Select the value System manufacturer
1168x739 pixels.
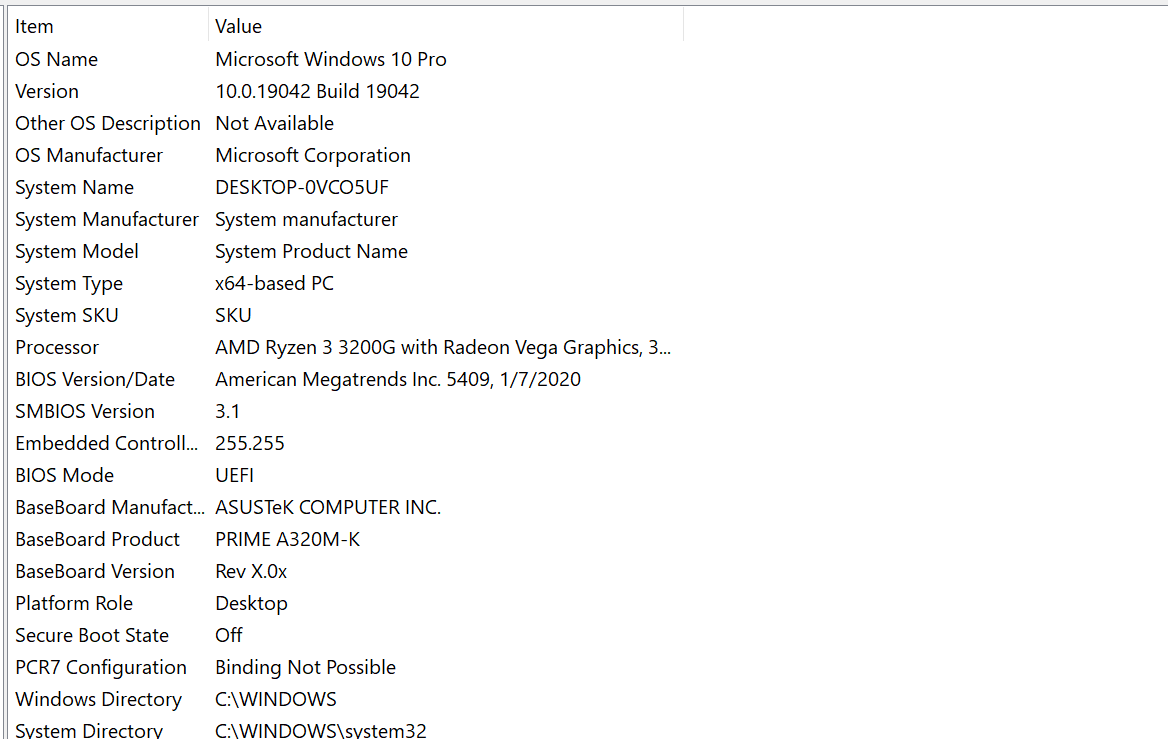(x=306, y=220)
